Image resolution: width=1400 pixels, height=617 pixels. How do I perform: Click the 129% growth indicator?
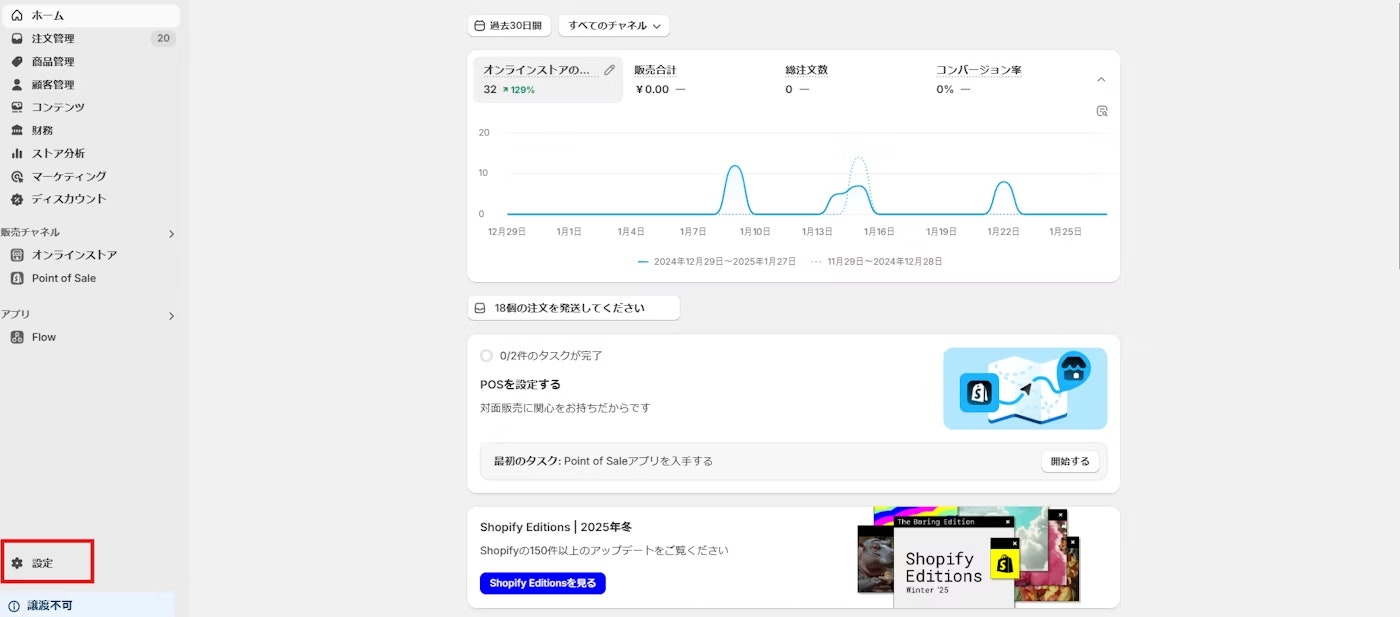pos(519,89)
